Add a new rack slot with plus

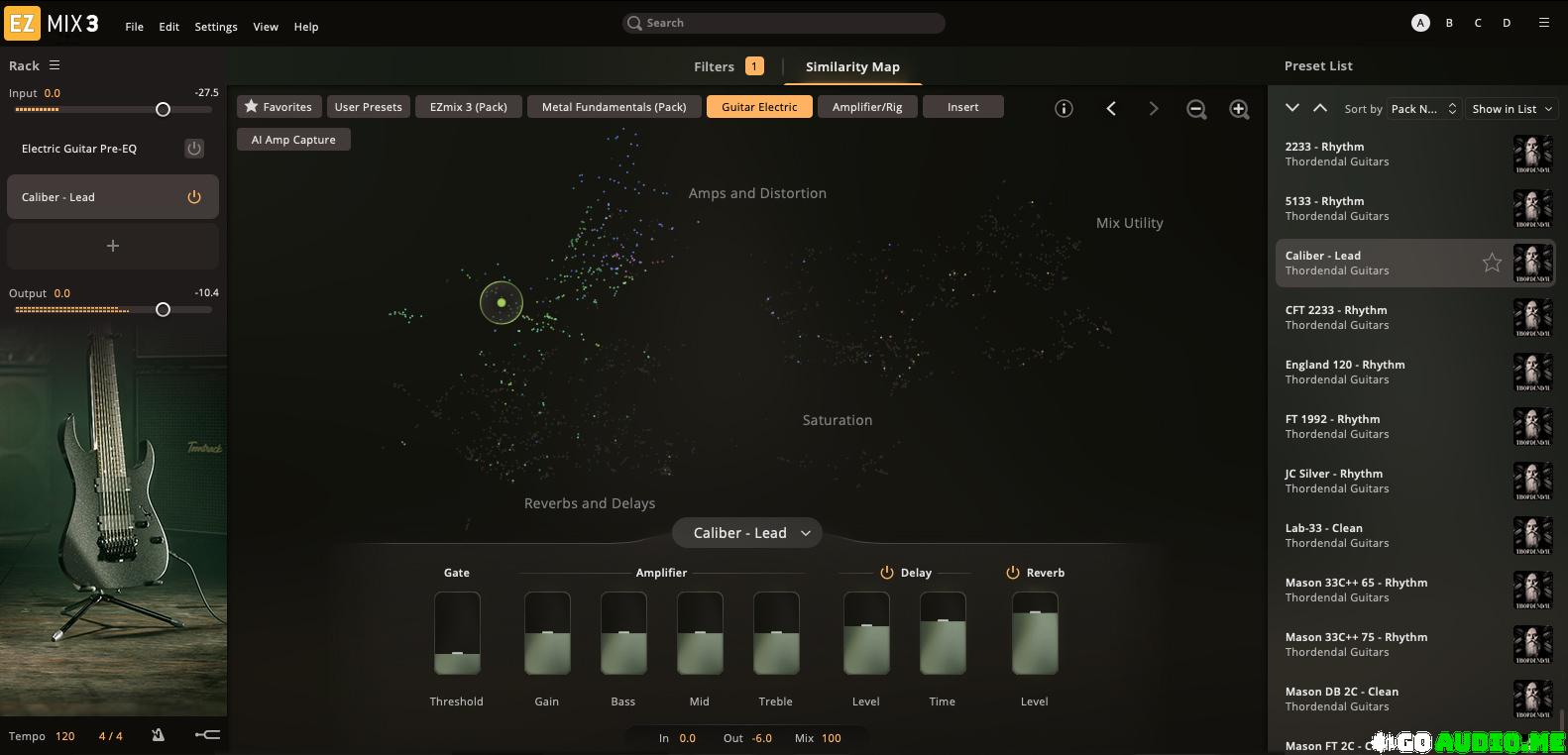113,246
